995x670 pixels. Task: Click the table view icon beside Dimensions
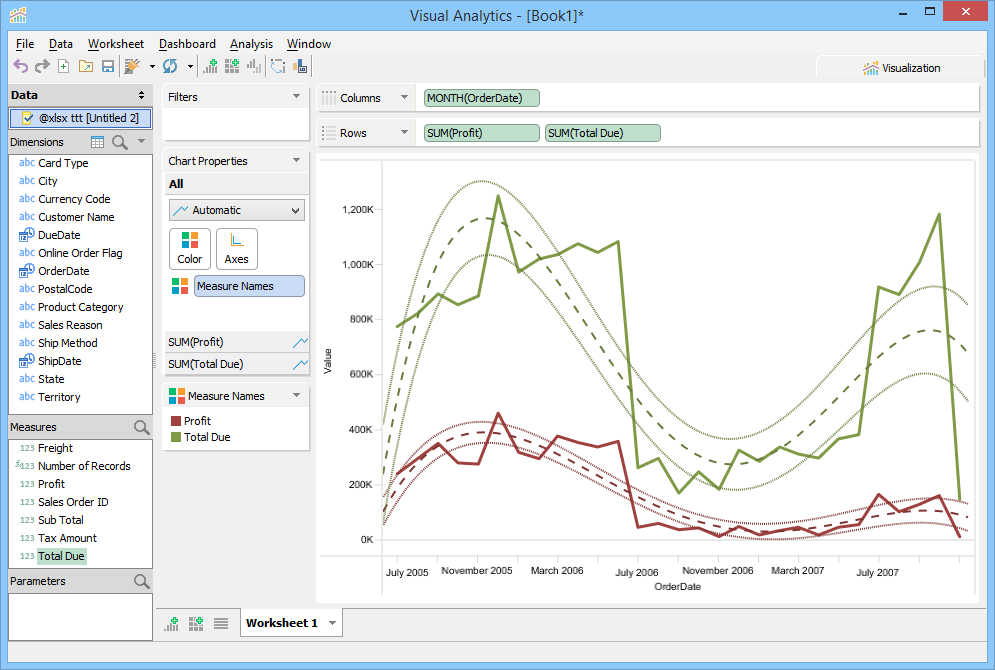coord(97,142)
